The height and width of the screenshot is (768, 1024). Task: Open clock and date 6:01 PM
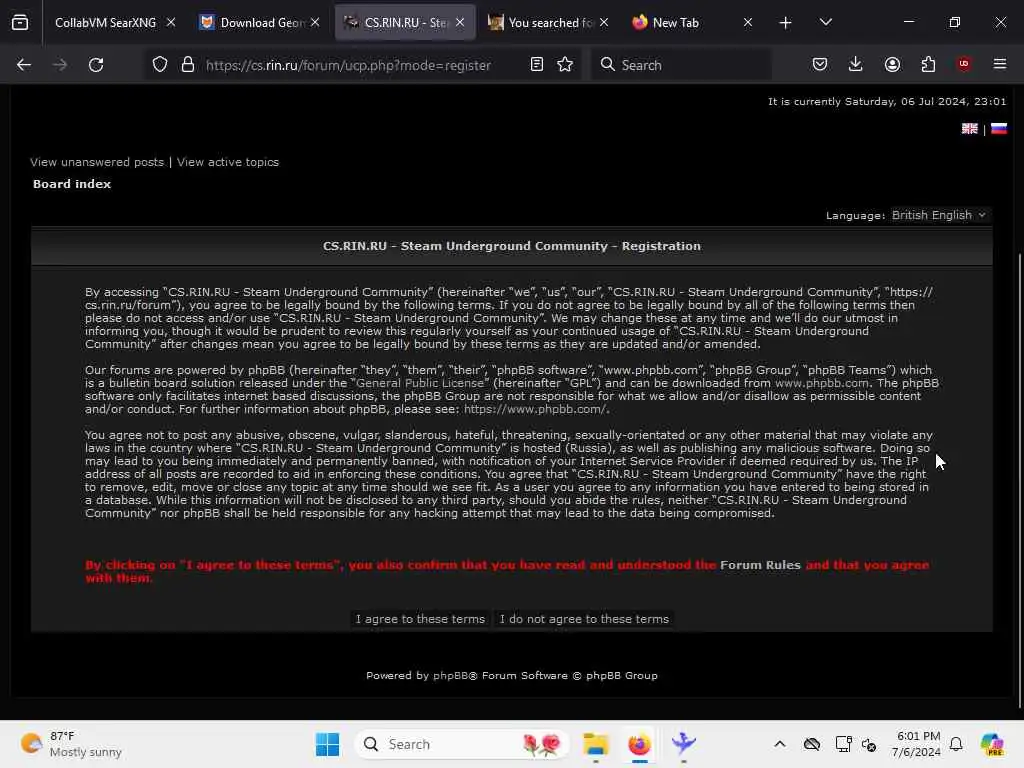coord(916,744)
